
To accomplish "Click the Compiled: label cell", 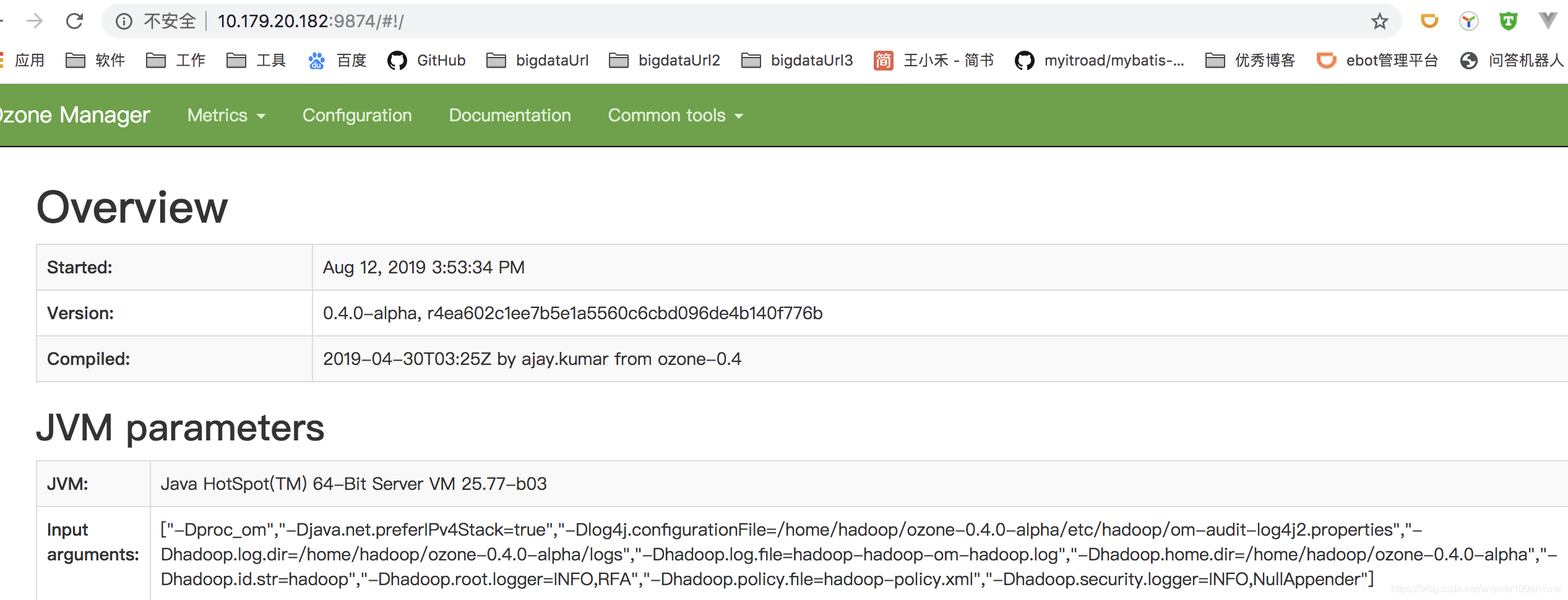I will point(174,359).
